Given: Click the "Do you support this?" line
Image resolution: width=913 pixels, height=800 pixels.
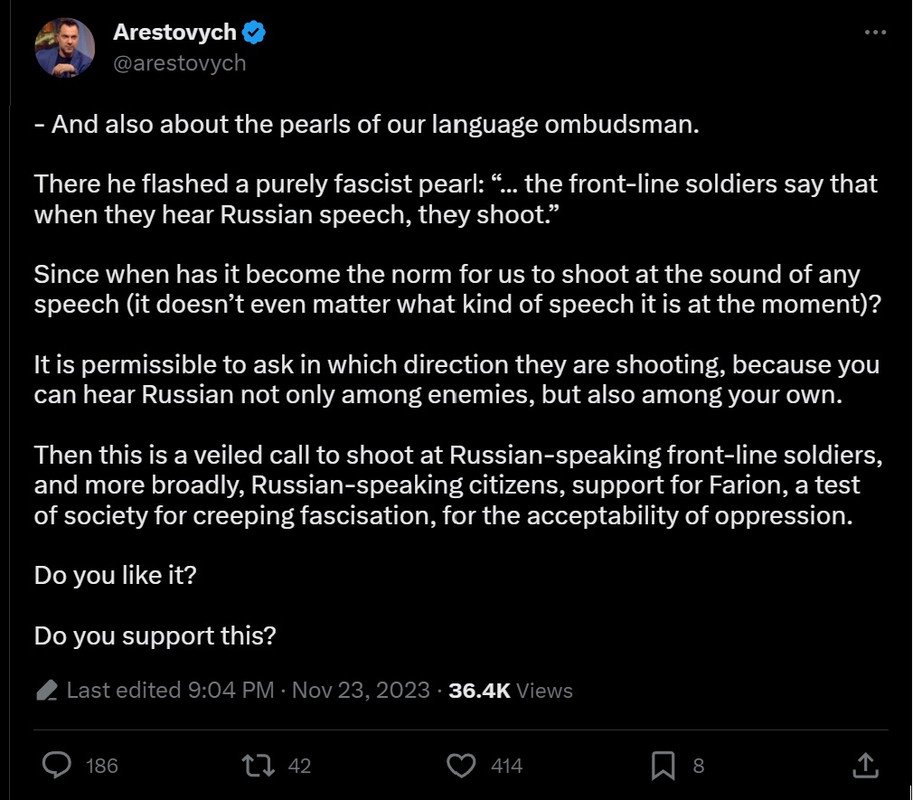Looking at the screenshot, I should pos(155,635).
